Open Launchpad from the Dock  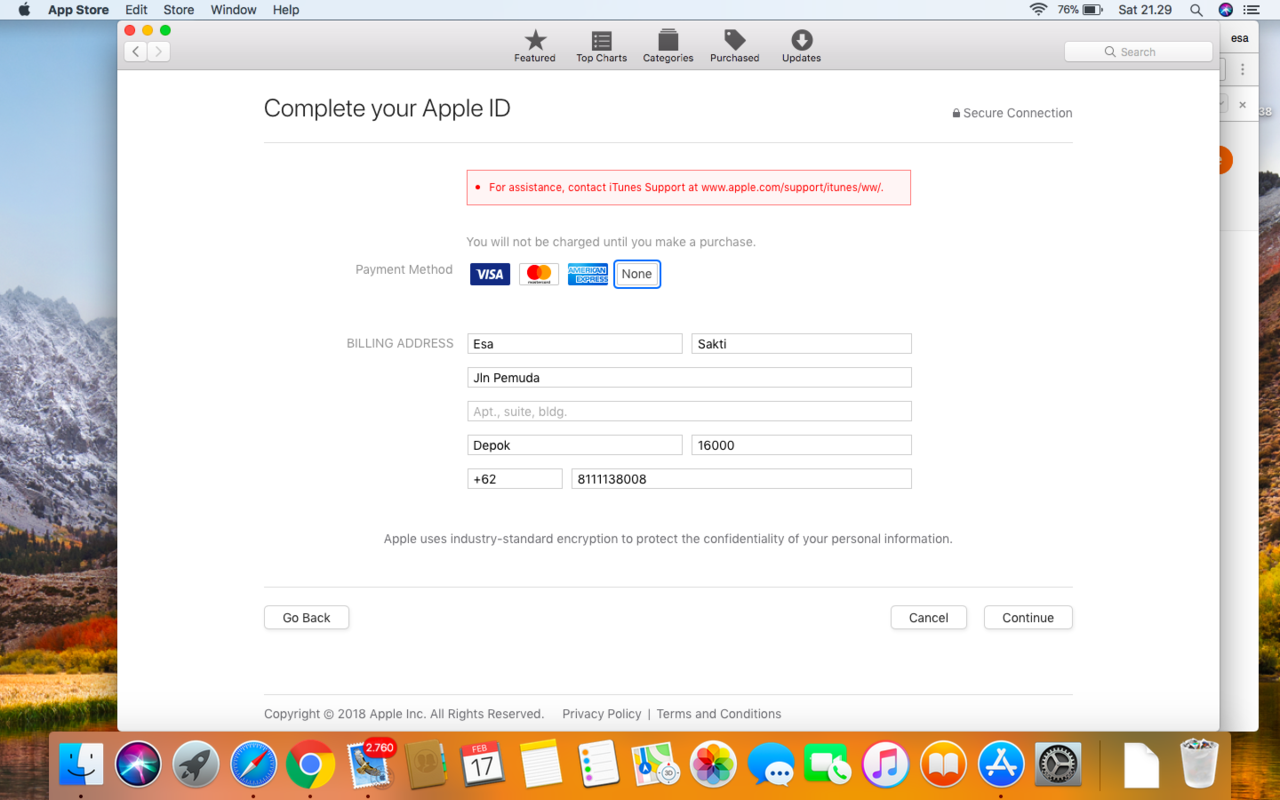click(x=196, y=765)
